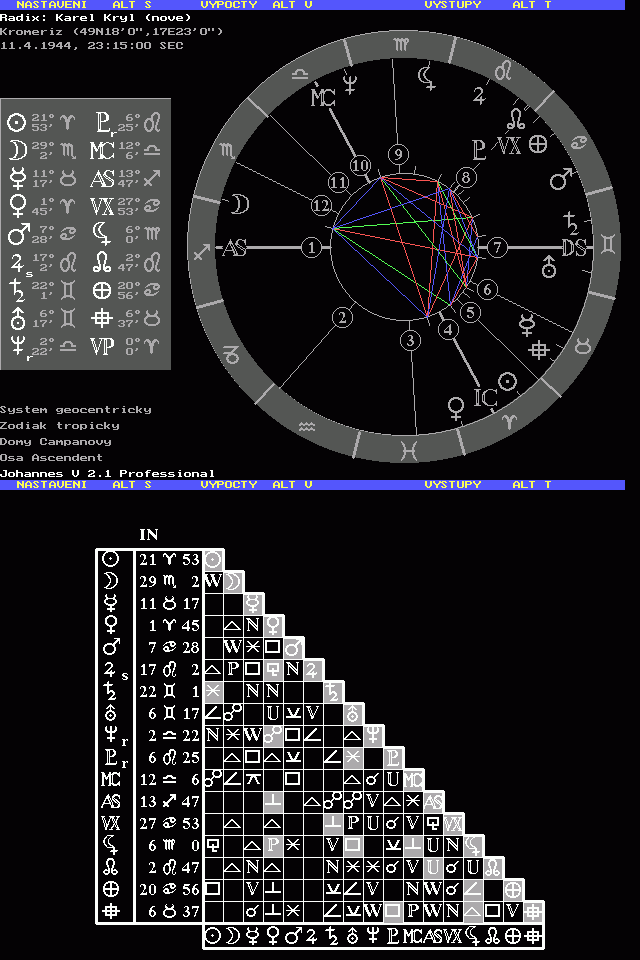Image resolution: width=640 pixels, height=960 pixels.
Task: Open the NASTAVENI menu in the top menu bar
Action: (x=51, y=5)
